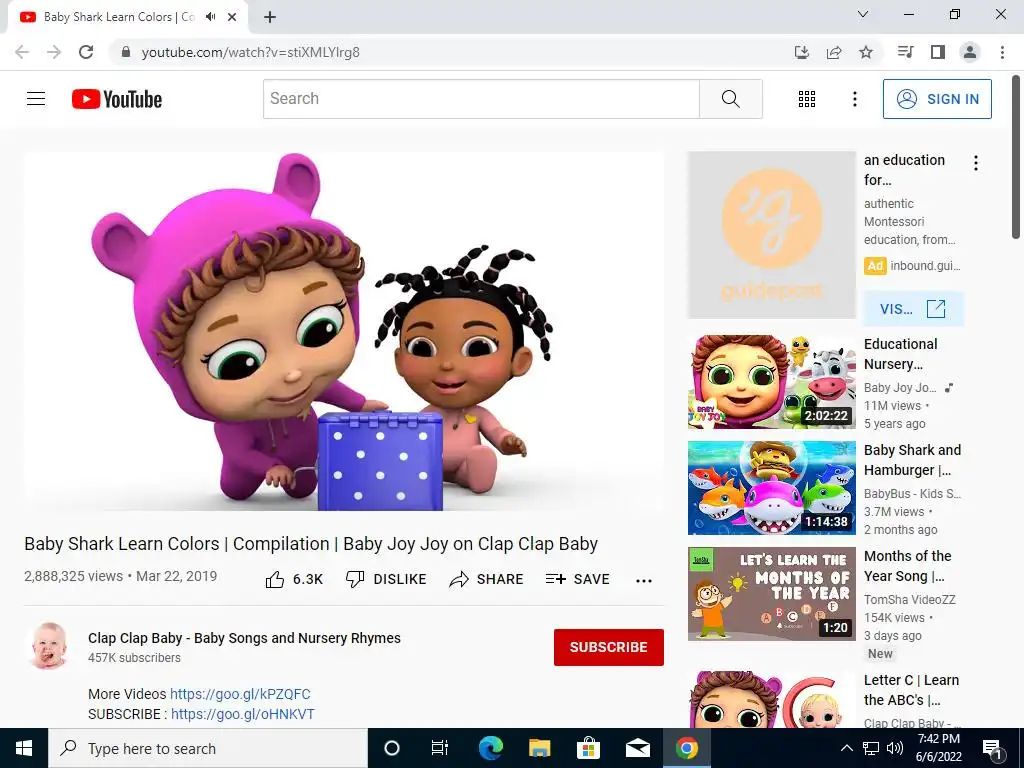This screenshot has height=768, width=1024.
Task: Go forward using browser forward arrow
Action: pos(54,52)
